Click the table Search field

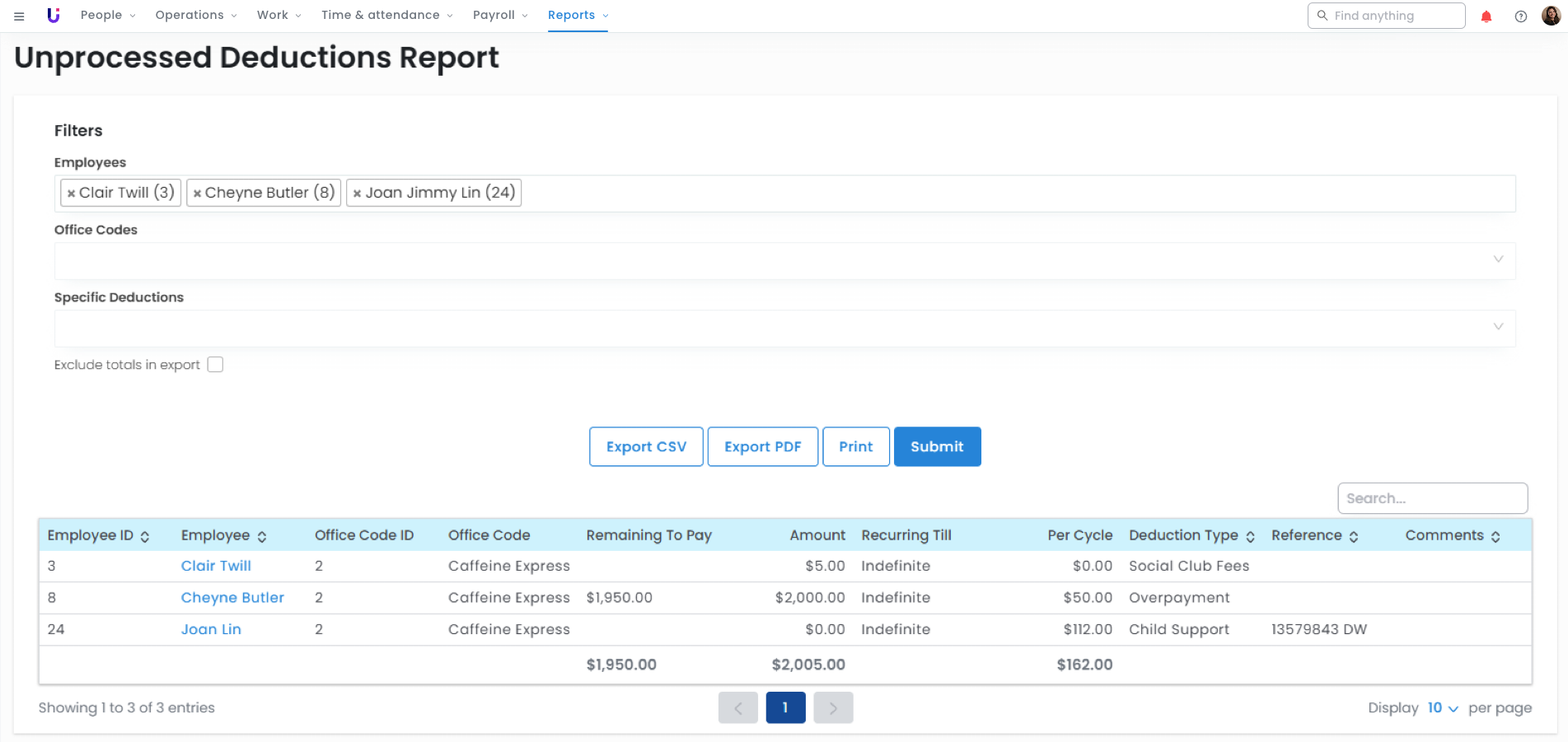pyautogui.click(x=1432, y=498)
